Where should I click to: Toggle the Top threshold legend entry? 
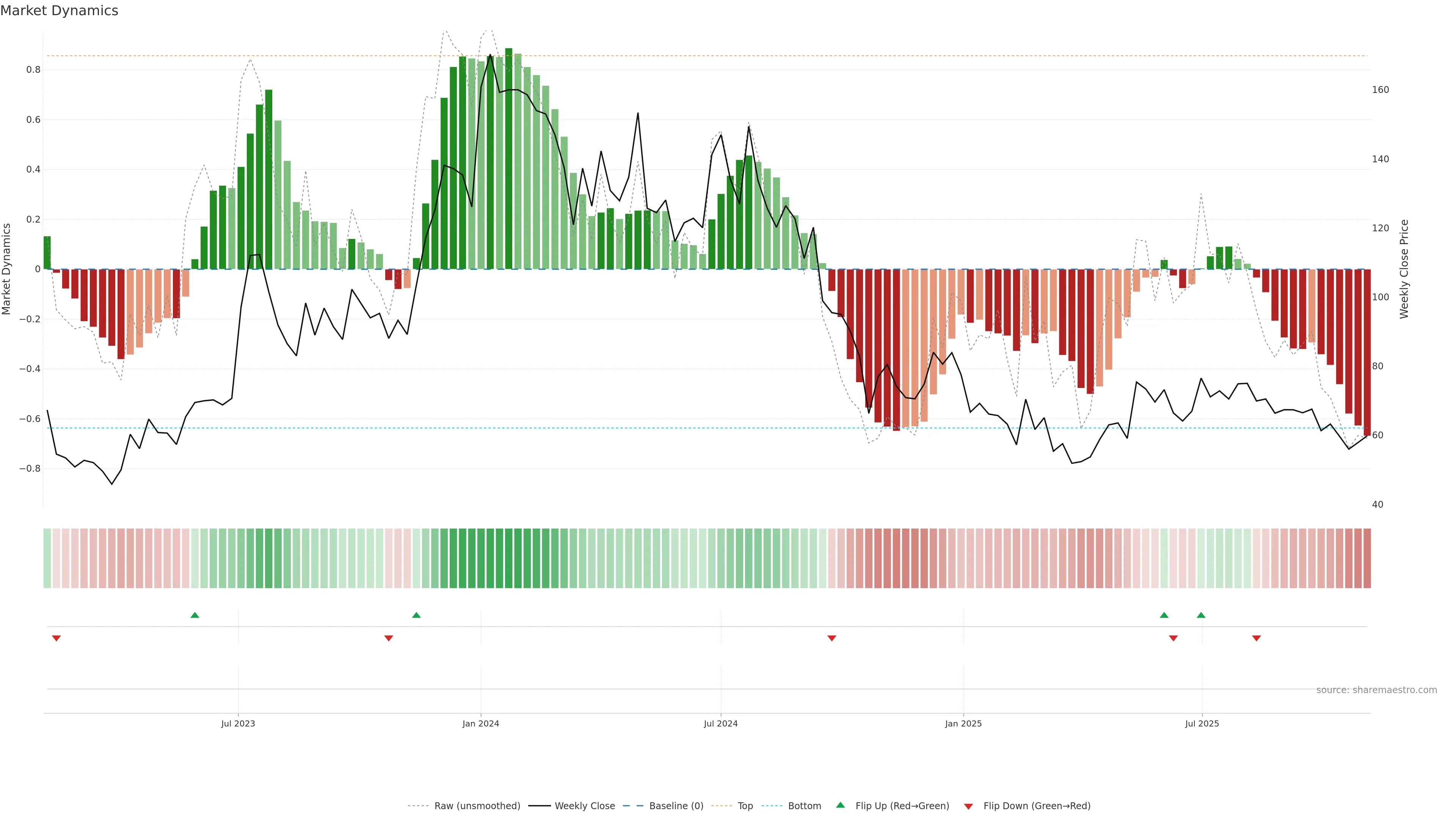[x=745, y=806]
